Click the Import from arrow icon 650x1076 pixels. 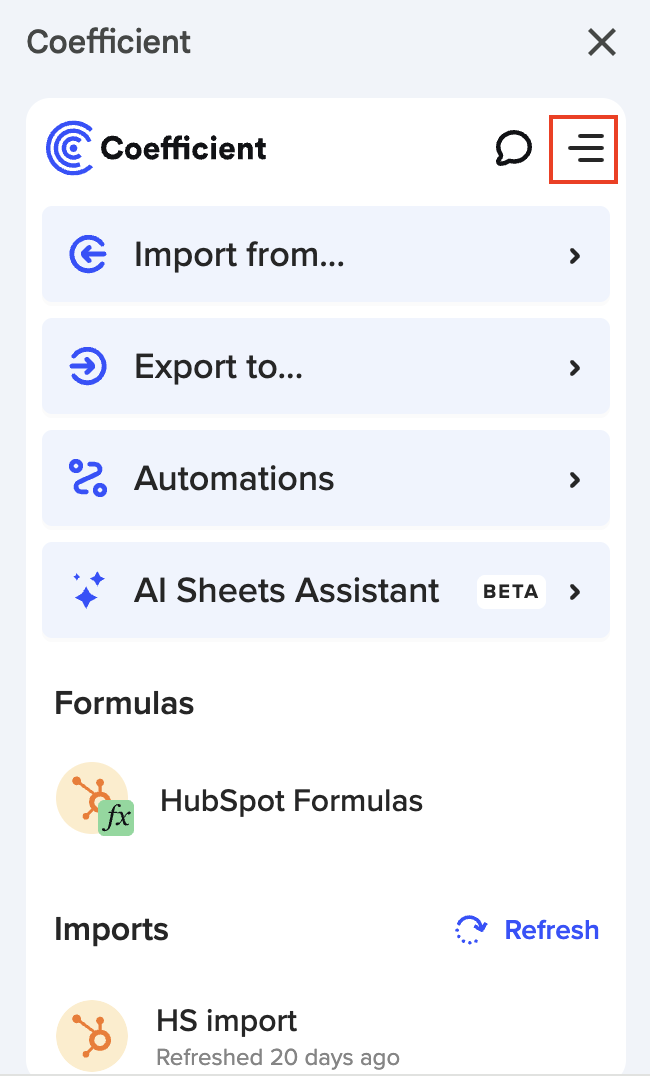(x=88, y=255)
